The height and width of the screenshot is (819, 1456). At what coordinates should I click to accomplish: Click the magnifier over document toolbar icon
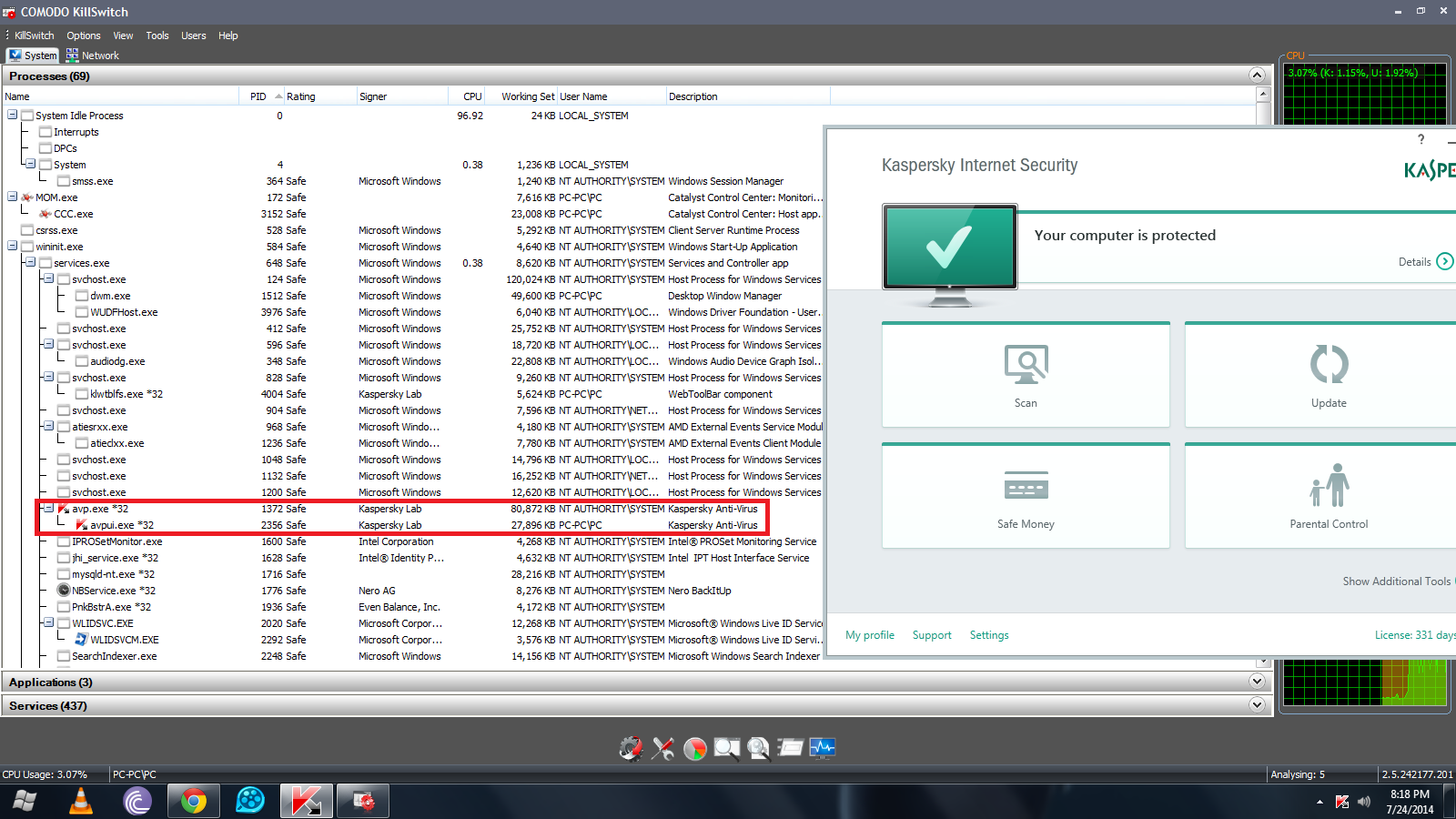tap(759, 748)
